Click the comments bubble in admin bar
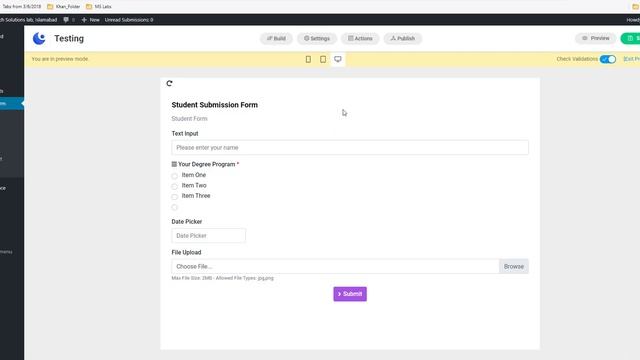The width and height of the screenshot is (640, 360). 66,20
